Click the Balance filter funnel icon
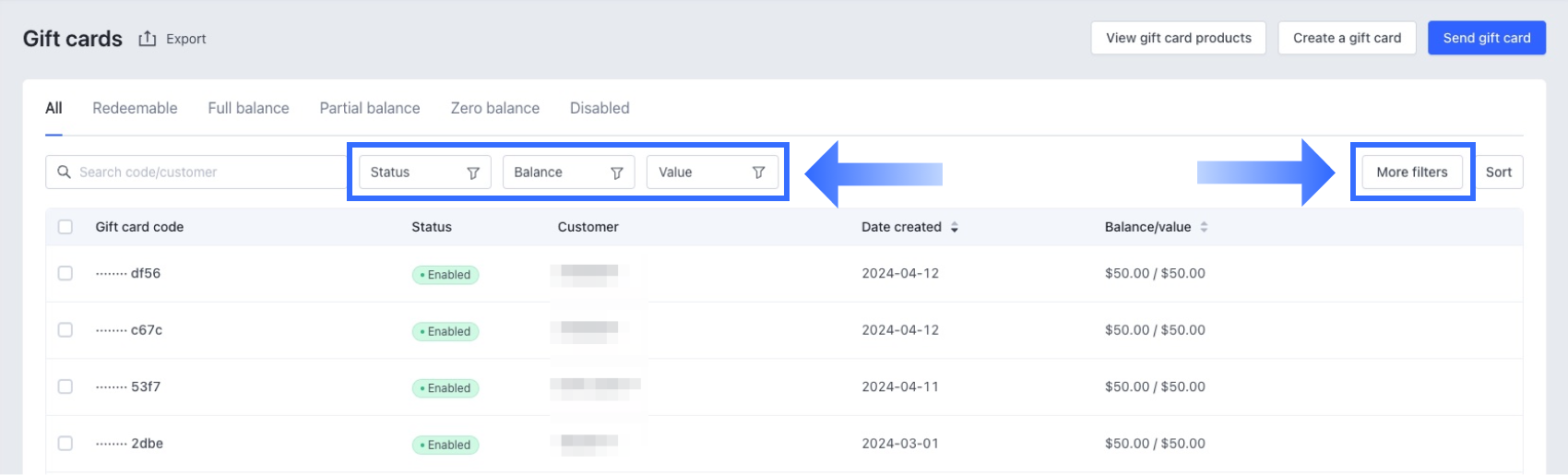This screenshot has height=475, width=1568. point(617,172)
